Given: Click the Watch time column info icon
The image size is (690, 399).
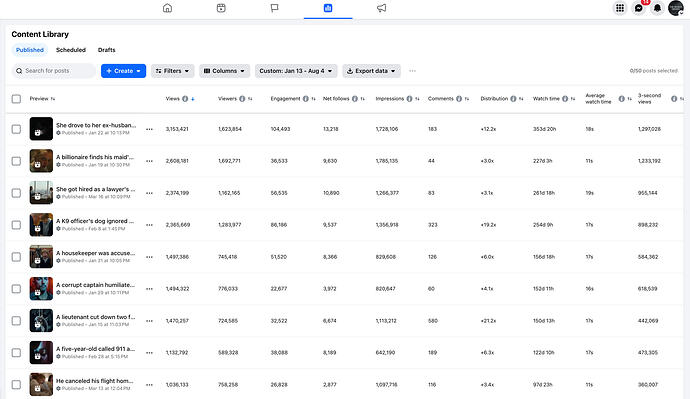Looking at the screenshot, I should pyautogui.click(x=565, y=99).
